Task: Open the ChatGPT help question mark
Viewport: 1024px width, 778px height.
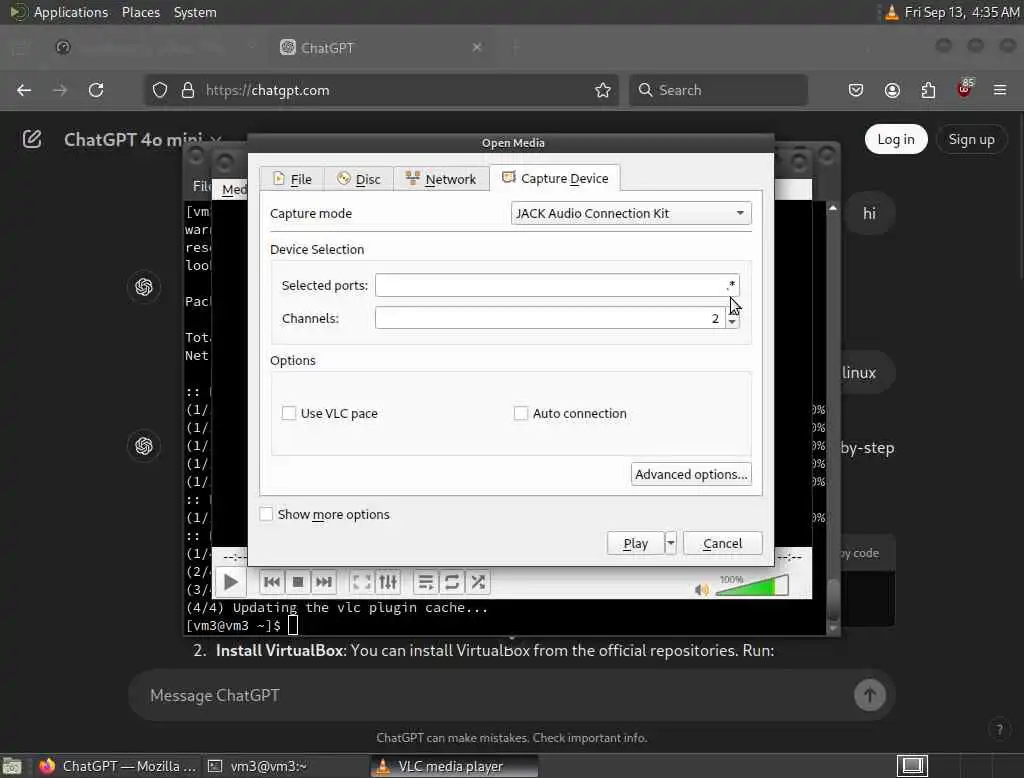Action: click(x=999, y=729)
